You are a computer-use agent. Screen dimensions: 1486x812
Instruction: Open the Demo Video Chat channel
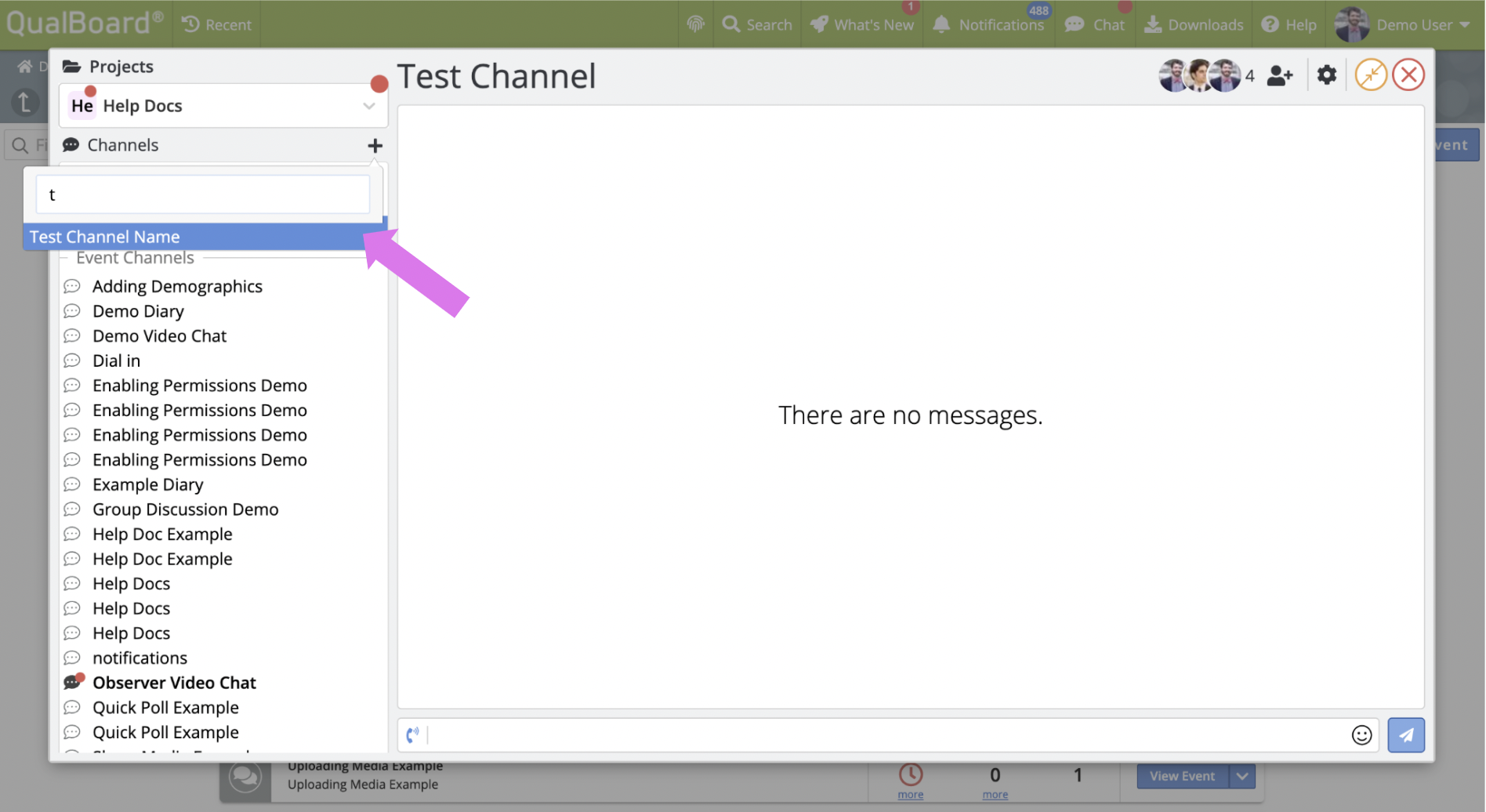point(159,336)
